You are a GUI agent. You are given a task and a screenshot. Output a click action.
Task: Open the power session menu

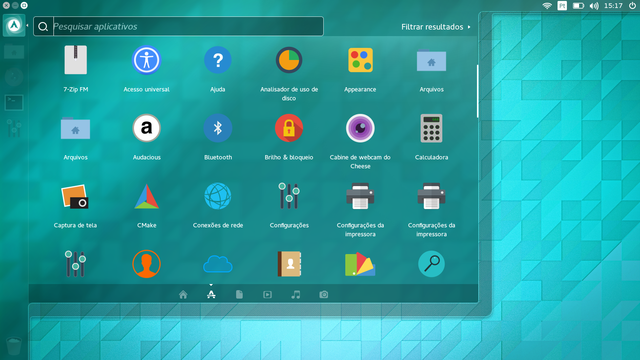[632, 6]
